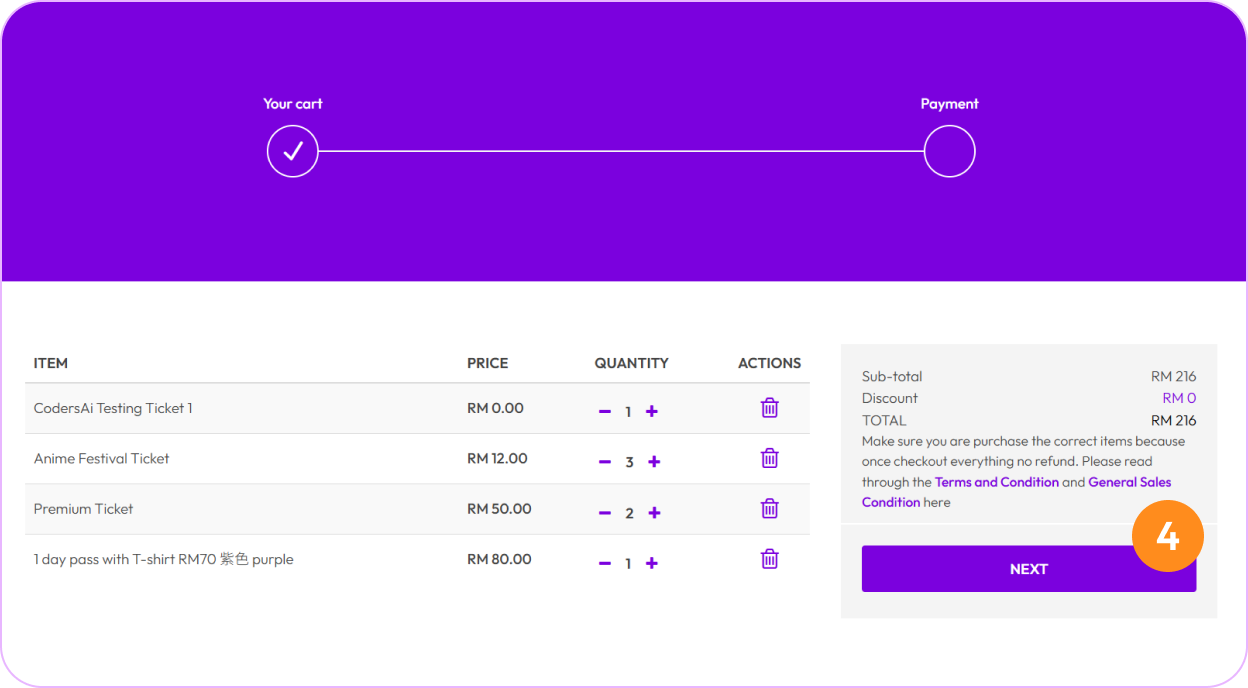Reduce Anime Festival Ticket quantity by one
The height and width of the screenshot is (688, 1248).
pos(604,462)
